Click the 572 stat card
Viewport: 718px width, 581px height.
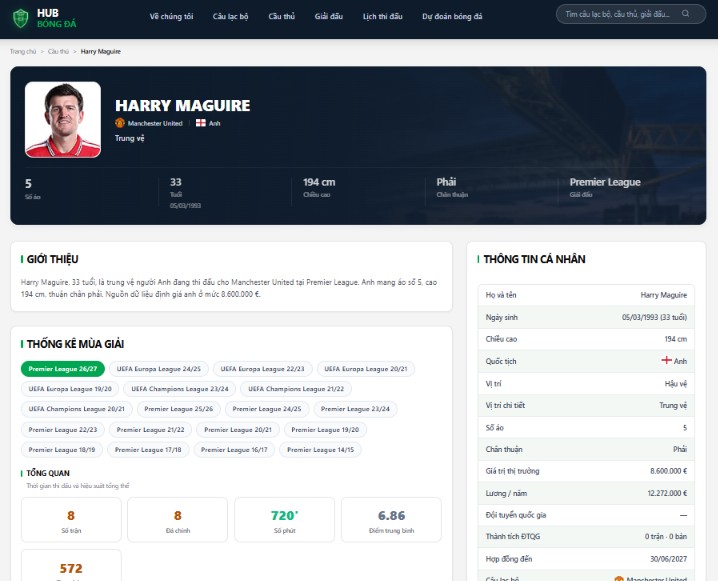point(71,566)
